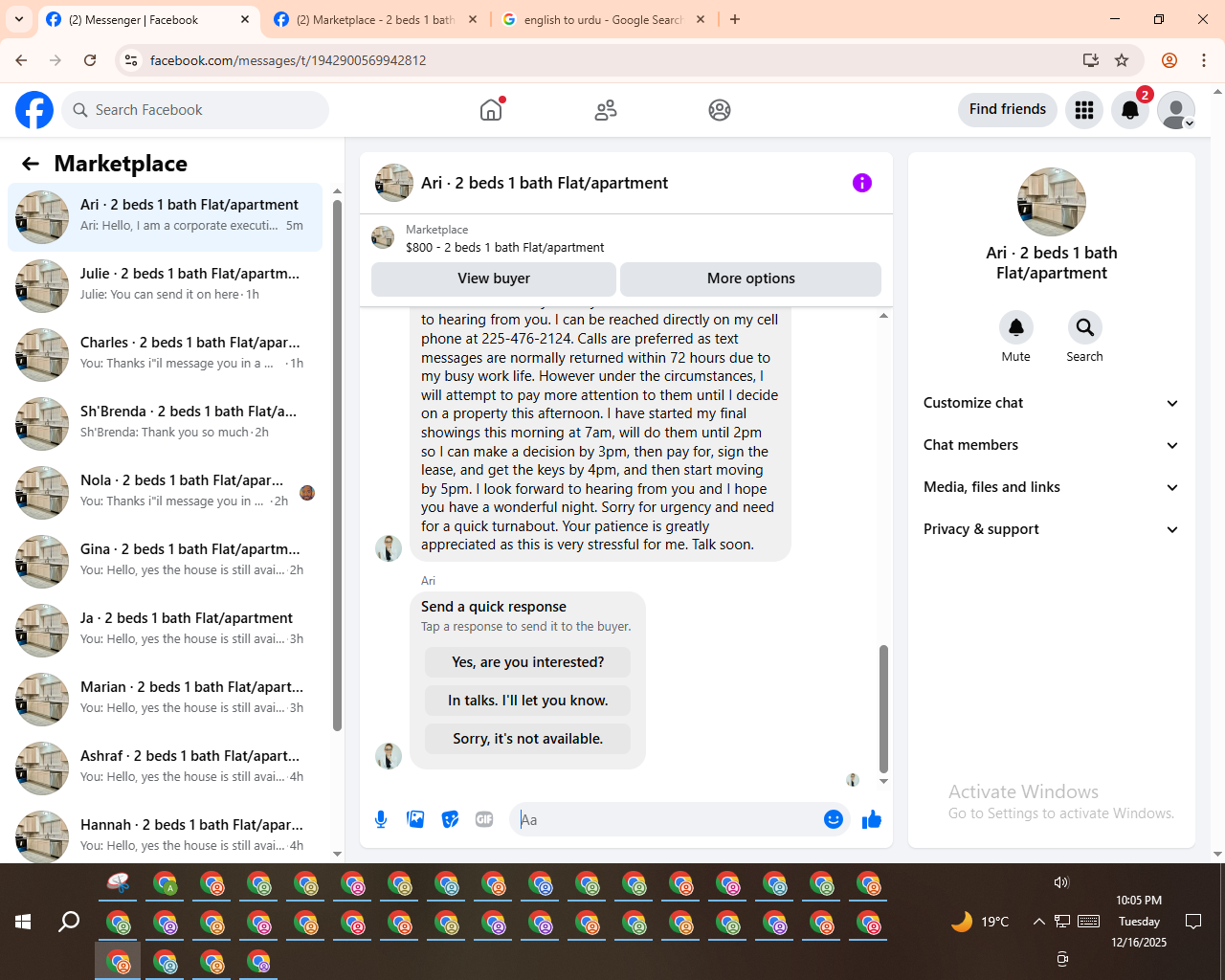Install app icon in address bar
This screenshot has width=1225, height=980.
tap(1091, 60)
